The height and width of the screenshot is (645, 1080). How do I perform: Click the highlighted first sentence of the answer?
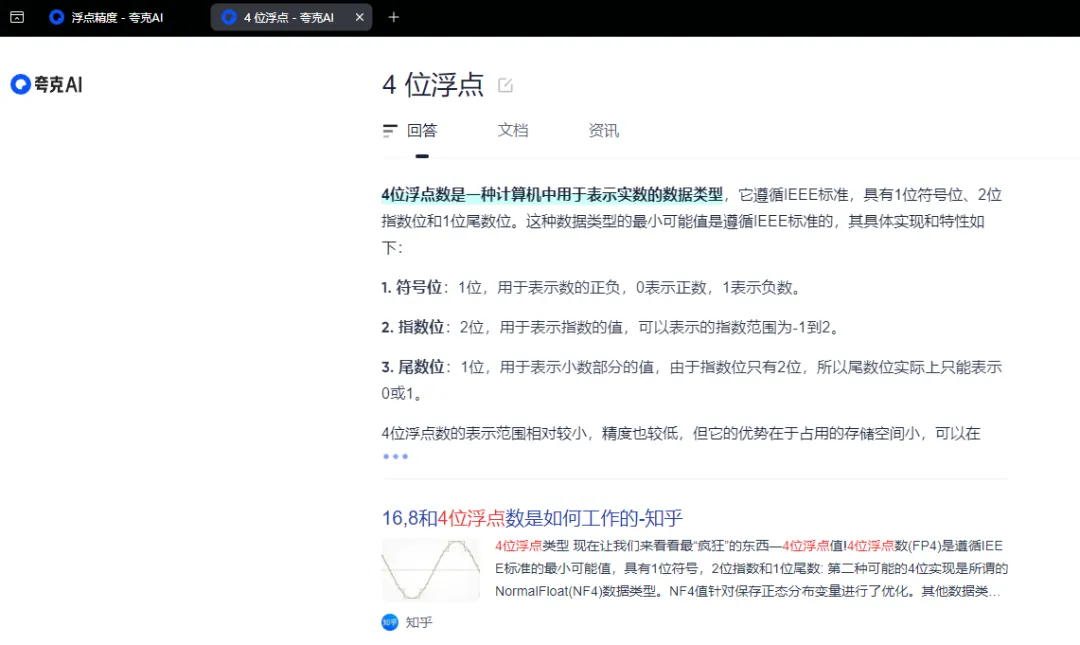point(551,195)
